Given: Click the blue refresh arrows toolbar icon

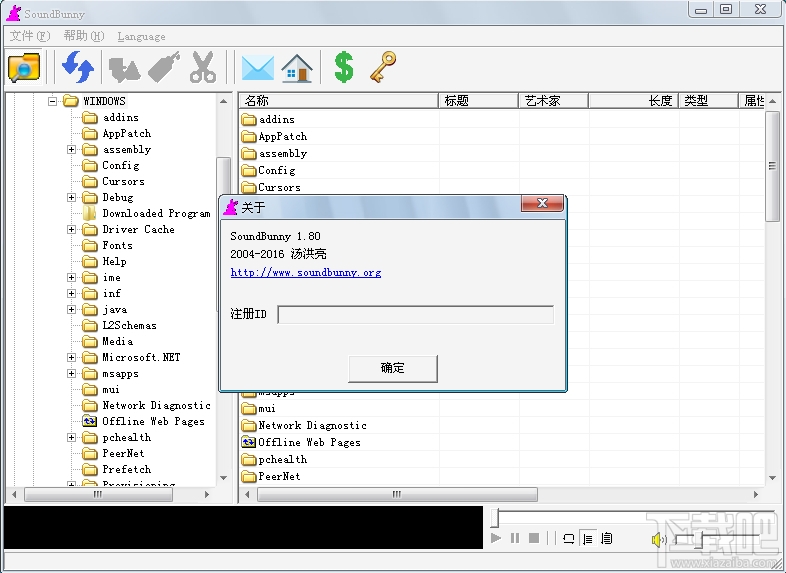Looking at the screenshot, I should point(77,67).
